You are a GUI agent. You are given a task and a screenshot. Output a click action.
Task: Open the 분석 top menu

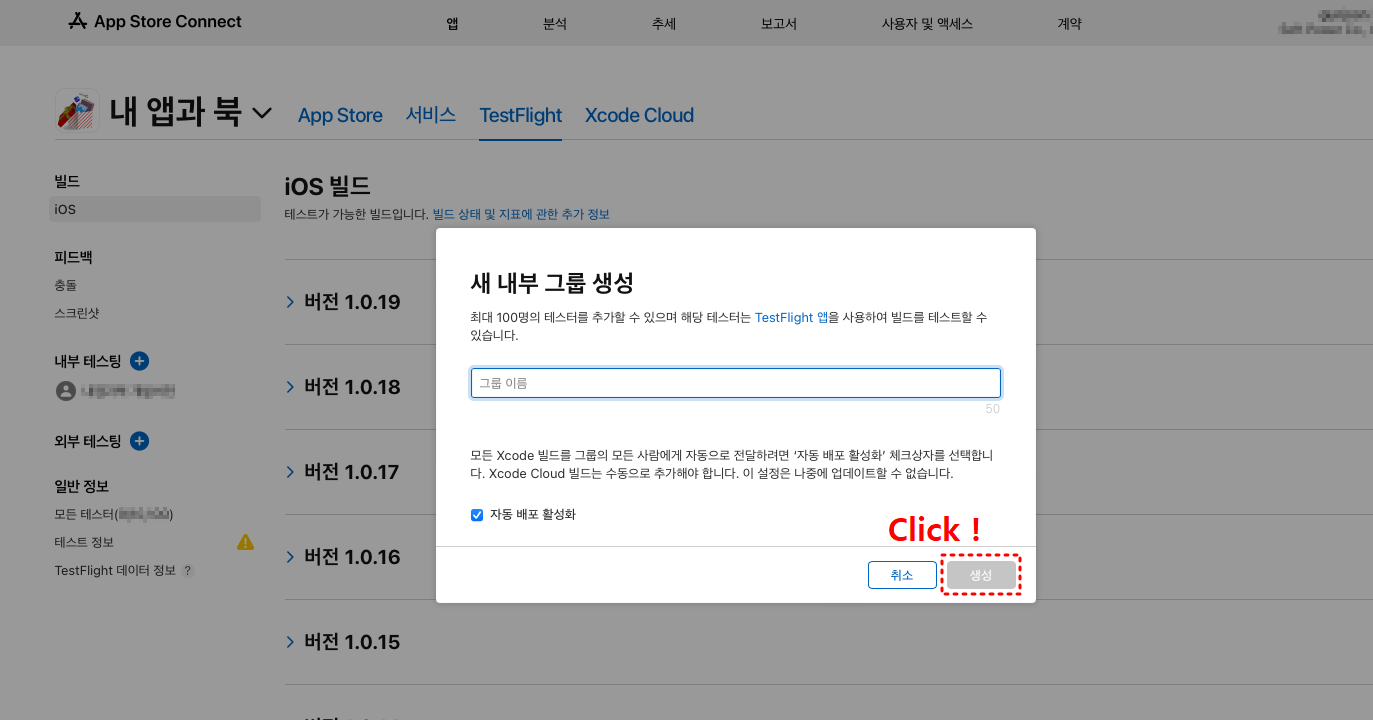pyautogui.click(x=555, y=24)
